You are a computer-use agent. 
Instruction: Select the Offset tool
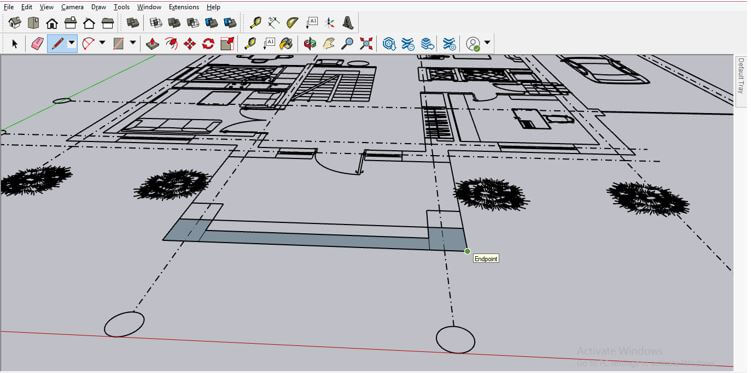171,44
